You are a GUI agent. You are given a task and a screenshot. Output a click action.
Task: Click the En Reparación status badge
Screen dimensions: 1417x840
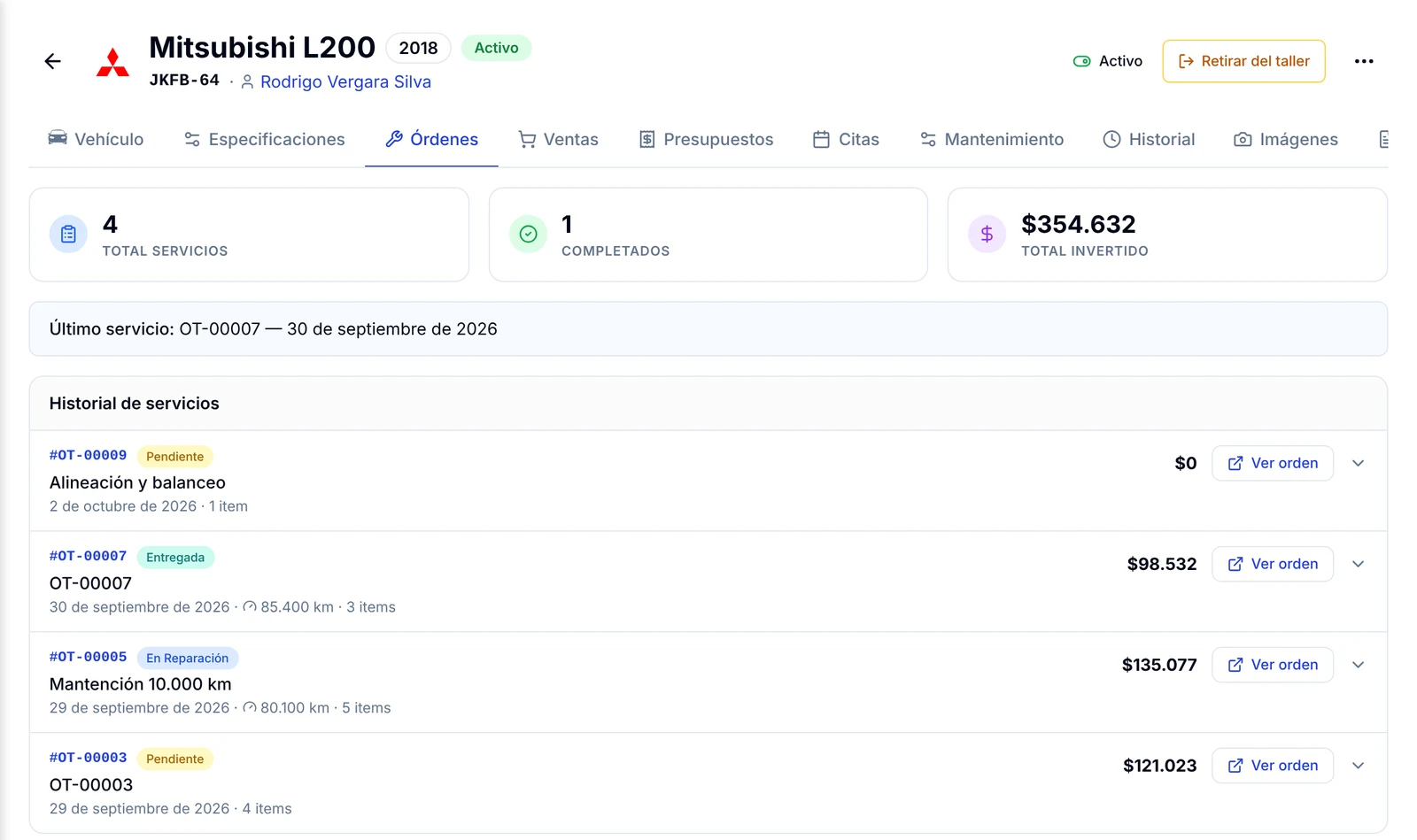(x=188, y=659)
